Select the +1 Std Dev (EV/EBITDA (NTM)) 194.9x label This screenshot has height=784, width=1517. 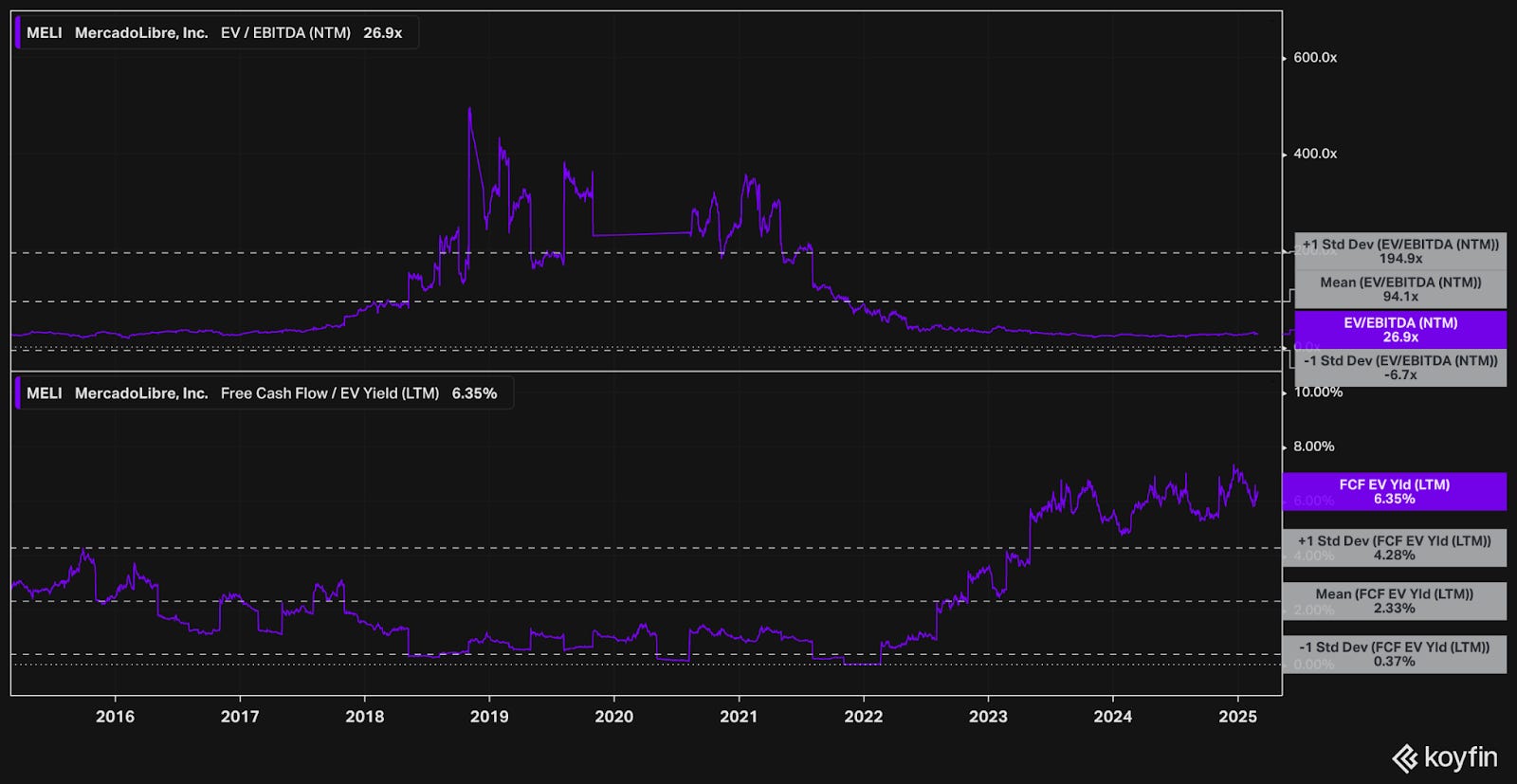pyautogui.click(x=1400, y=251)
